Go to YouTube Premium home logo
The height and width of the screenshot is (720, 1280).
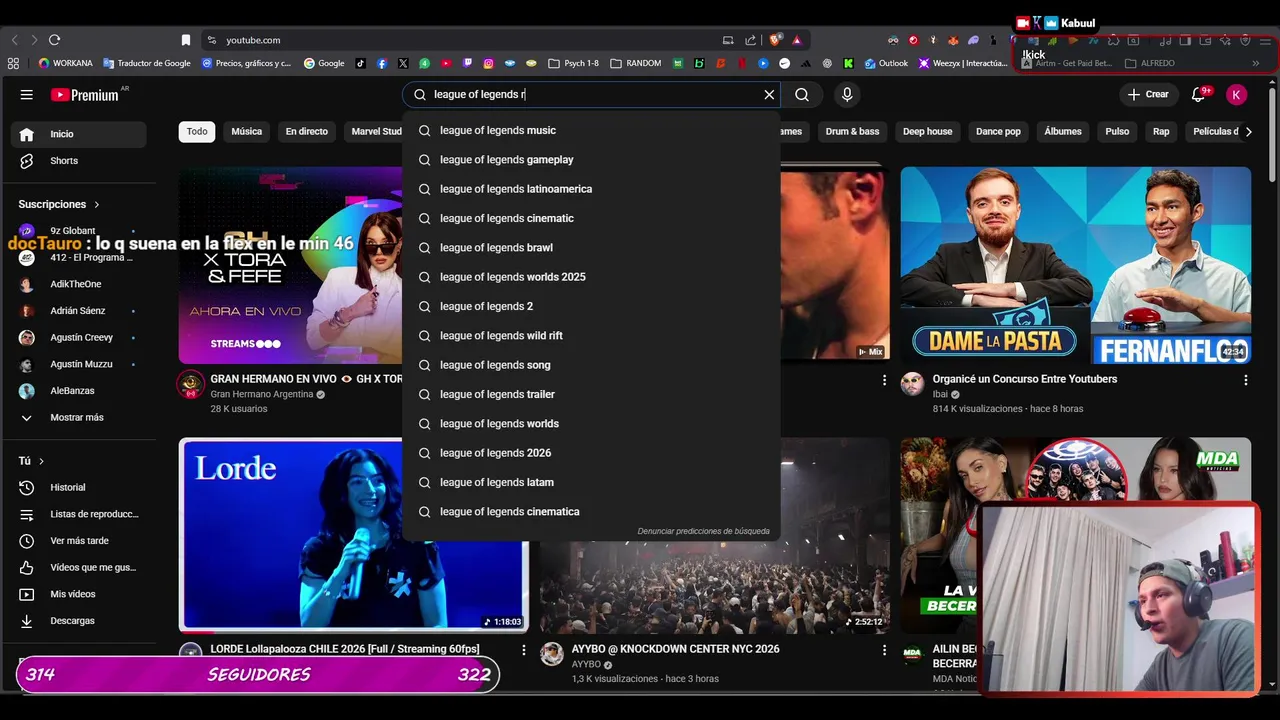85,95
